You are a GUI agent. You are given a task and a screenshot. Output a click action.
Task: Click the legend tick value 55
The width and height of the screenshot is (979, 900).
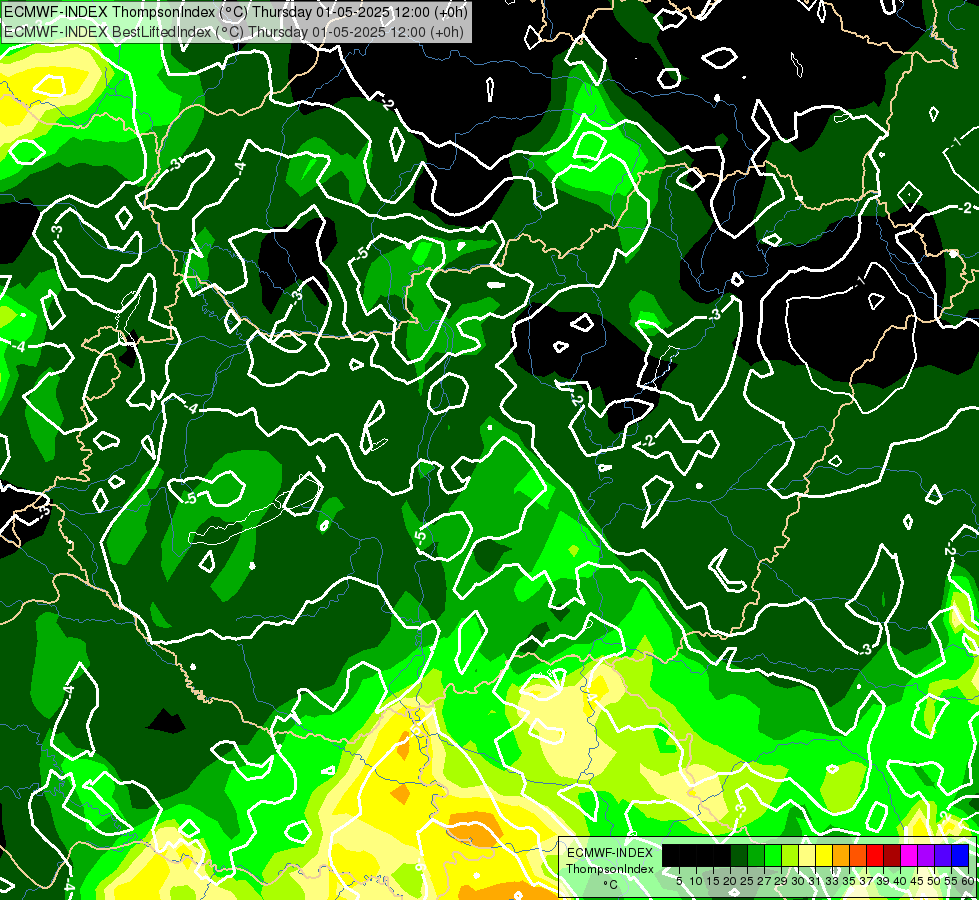click(x=951, y=881)
